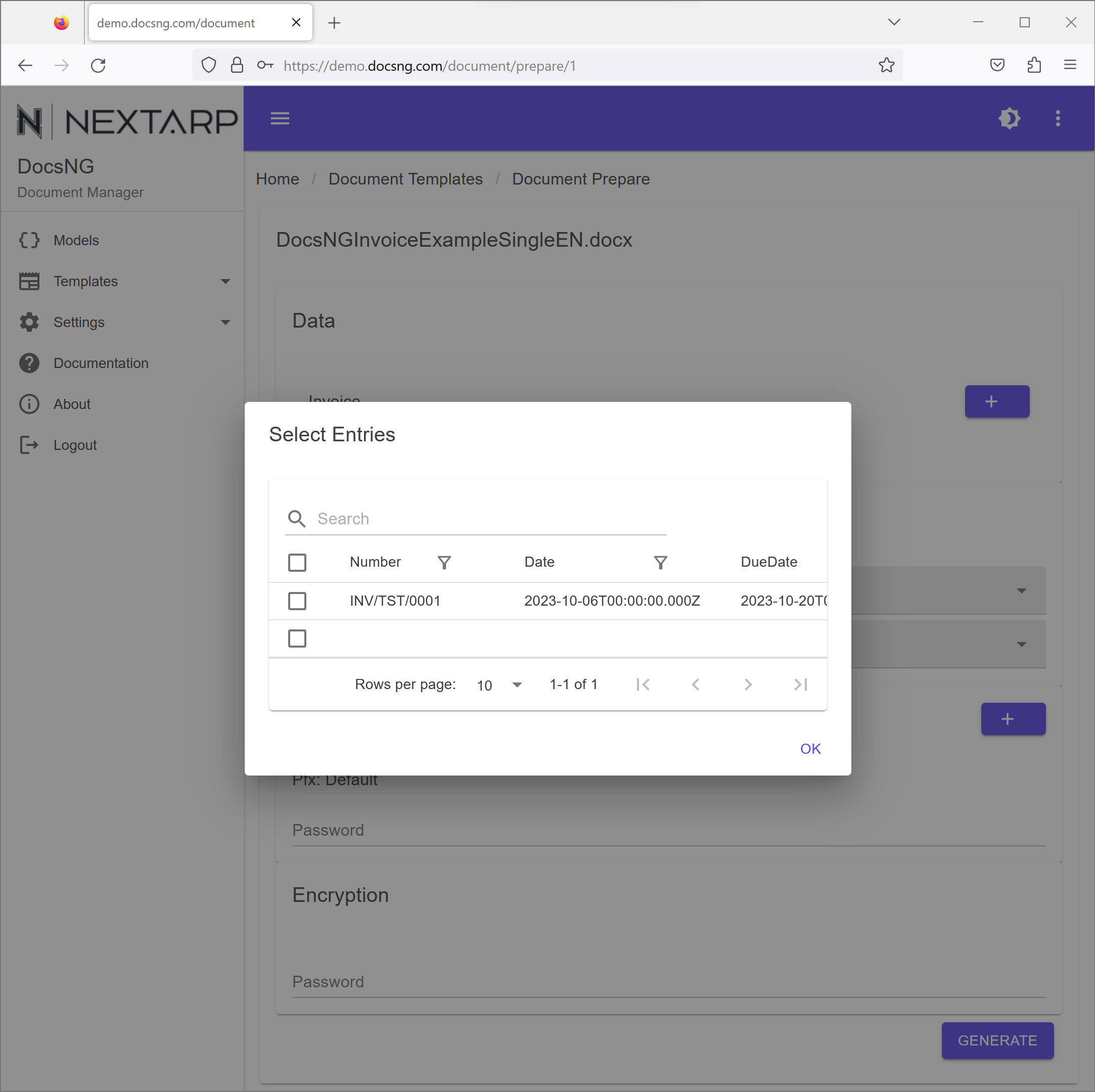
Task: Click the search magnifier icon in dialog
Action: (x=296, y=519)
